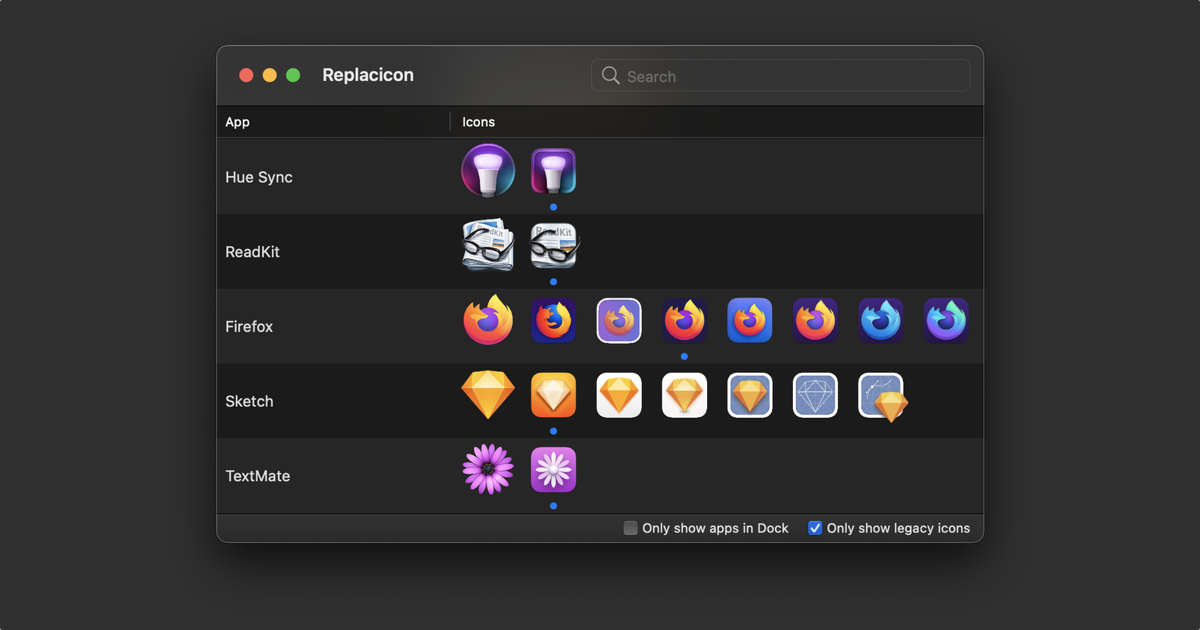Select the last Firefox icon, purple Nightly fox
The height and width of the screenshot is (630, 1200).
[946, 320]
